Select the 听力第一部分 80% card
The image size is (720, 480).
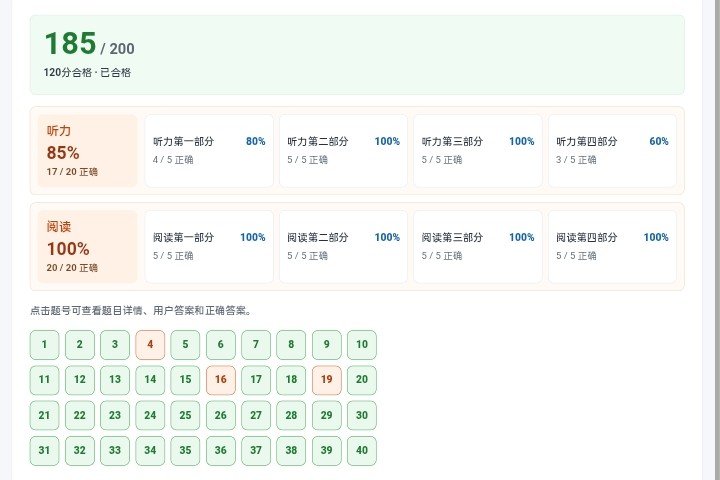point(209,151)
